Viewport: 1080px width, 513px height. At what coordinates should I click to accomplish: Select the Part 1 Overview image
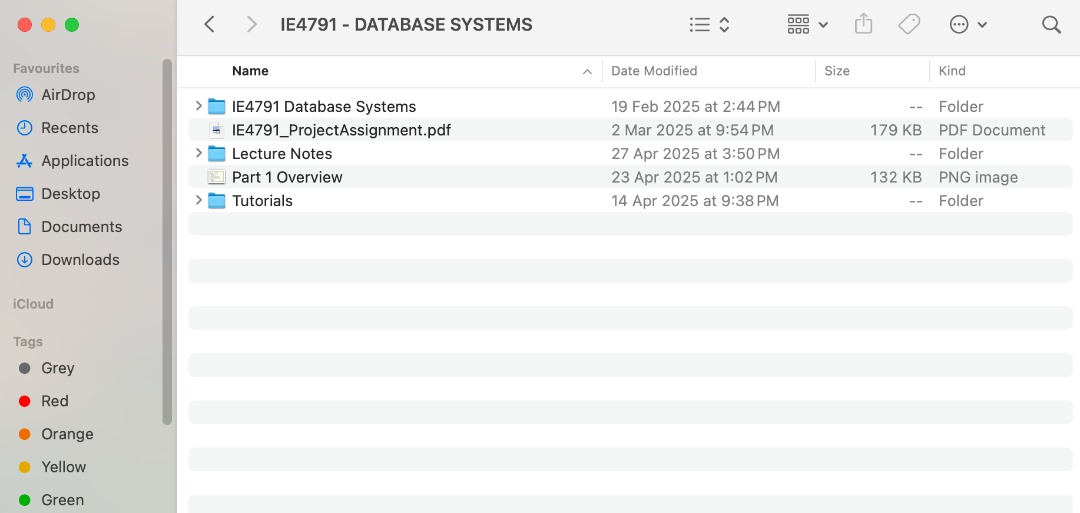287,177
